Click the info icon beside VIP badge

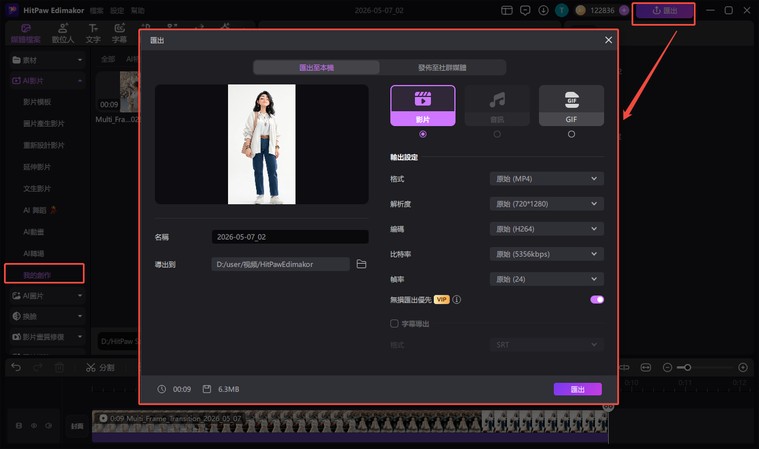[456, 299]
